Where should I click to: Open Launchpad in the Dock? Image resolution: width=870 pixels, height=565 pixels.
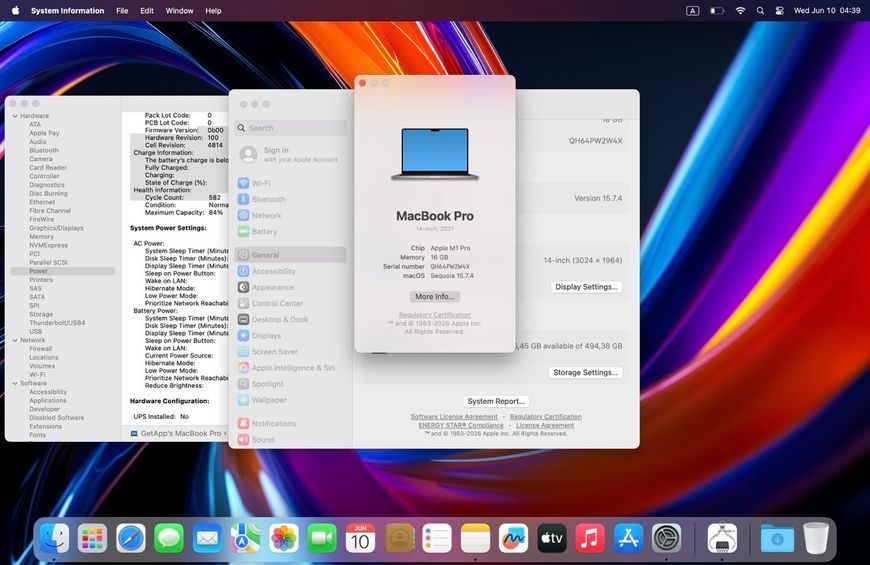point(92,538)
